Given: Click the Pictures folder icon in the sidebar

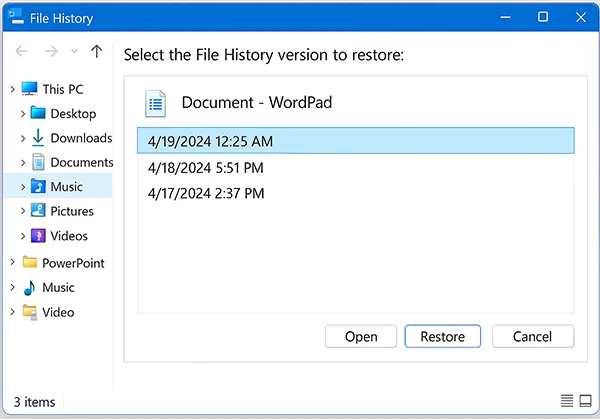Looking at the screenshot, I should pos(38,211).
